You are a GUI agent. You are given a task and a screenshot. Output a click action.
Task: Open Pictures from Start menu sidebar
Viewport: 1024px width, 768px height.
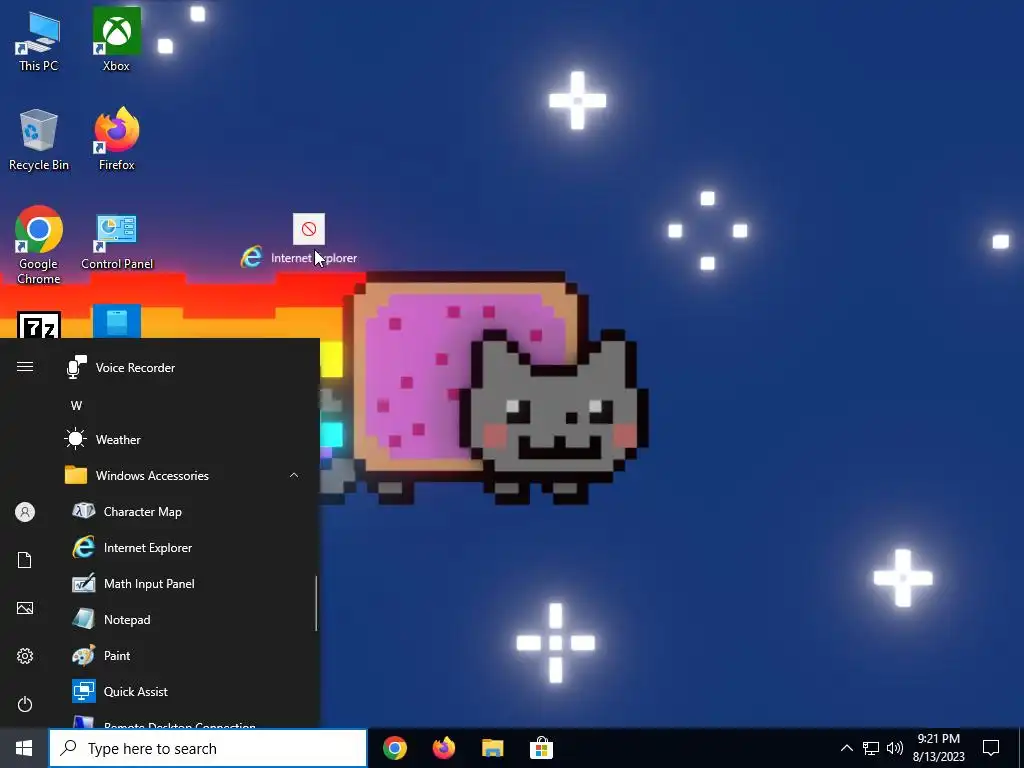point(25,608)
